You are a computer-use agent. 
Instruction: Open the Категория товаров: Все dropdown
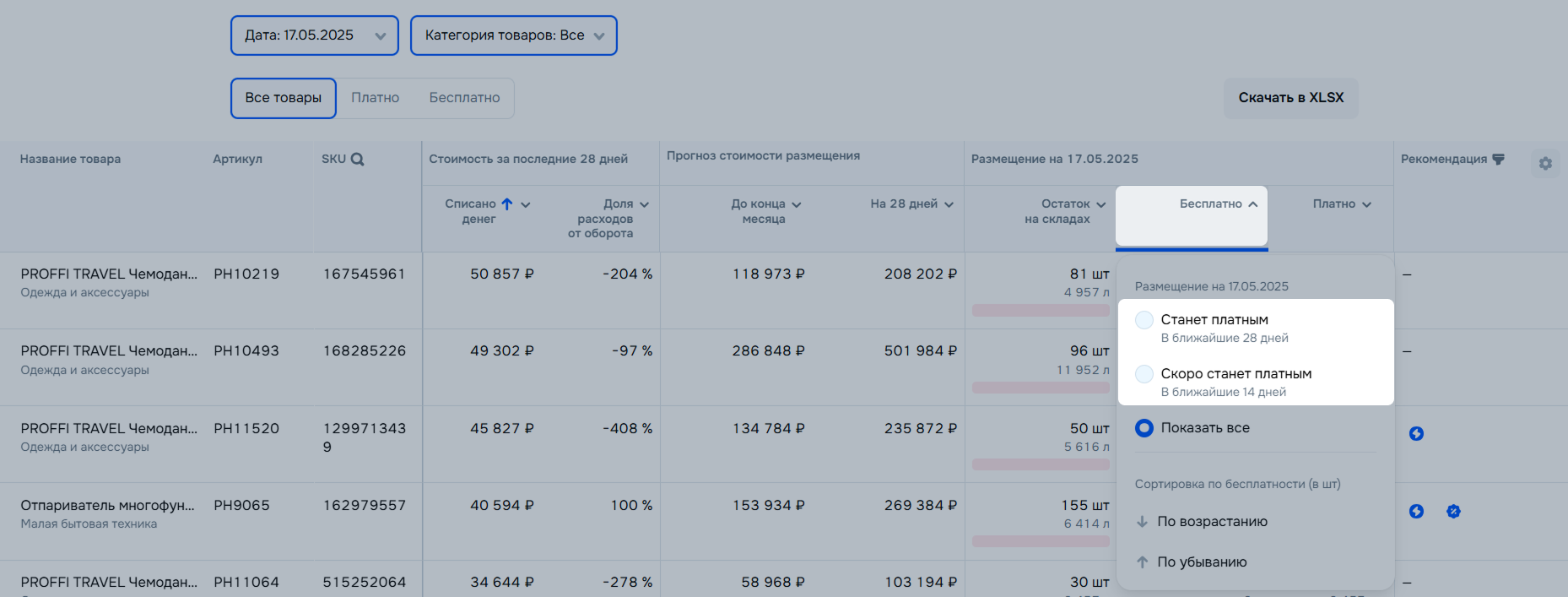click(x=514, y=35)
